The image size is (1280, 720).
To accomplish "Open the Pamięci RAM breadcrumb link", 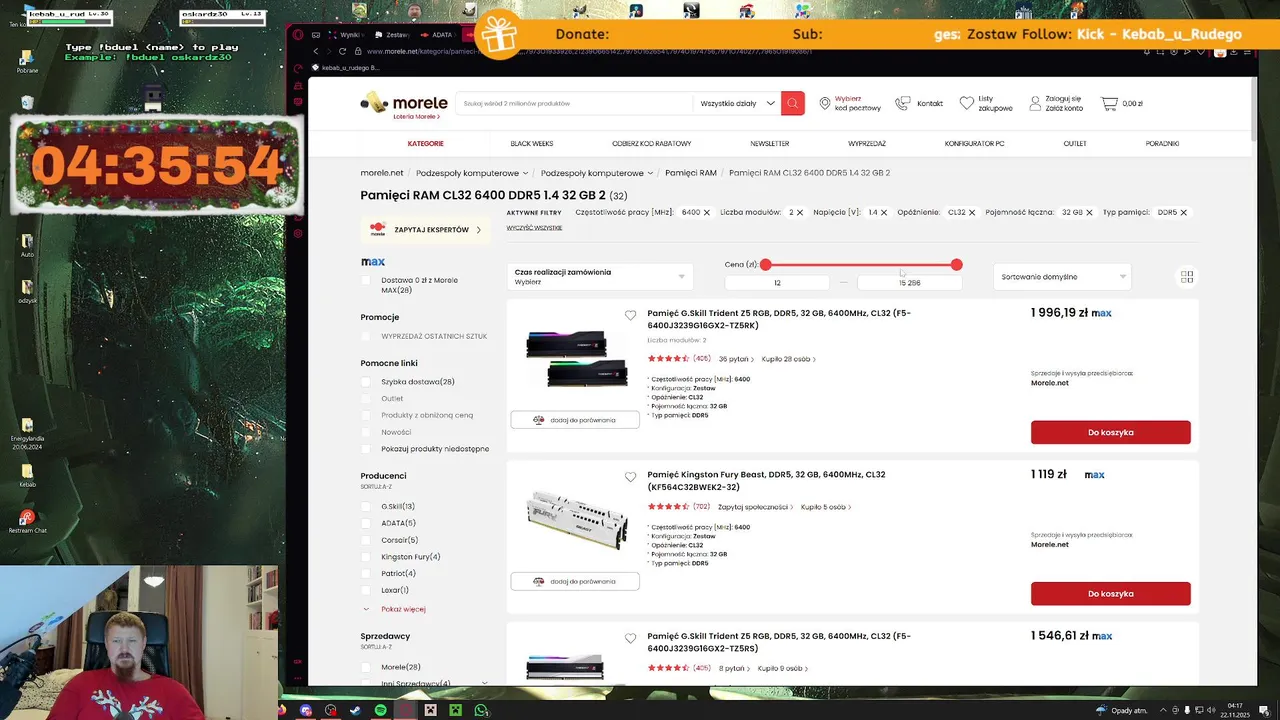I will pos(691,173).
